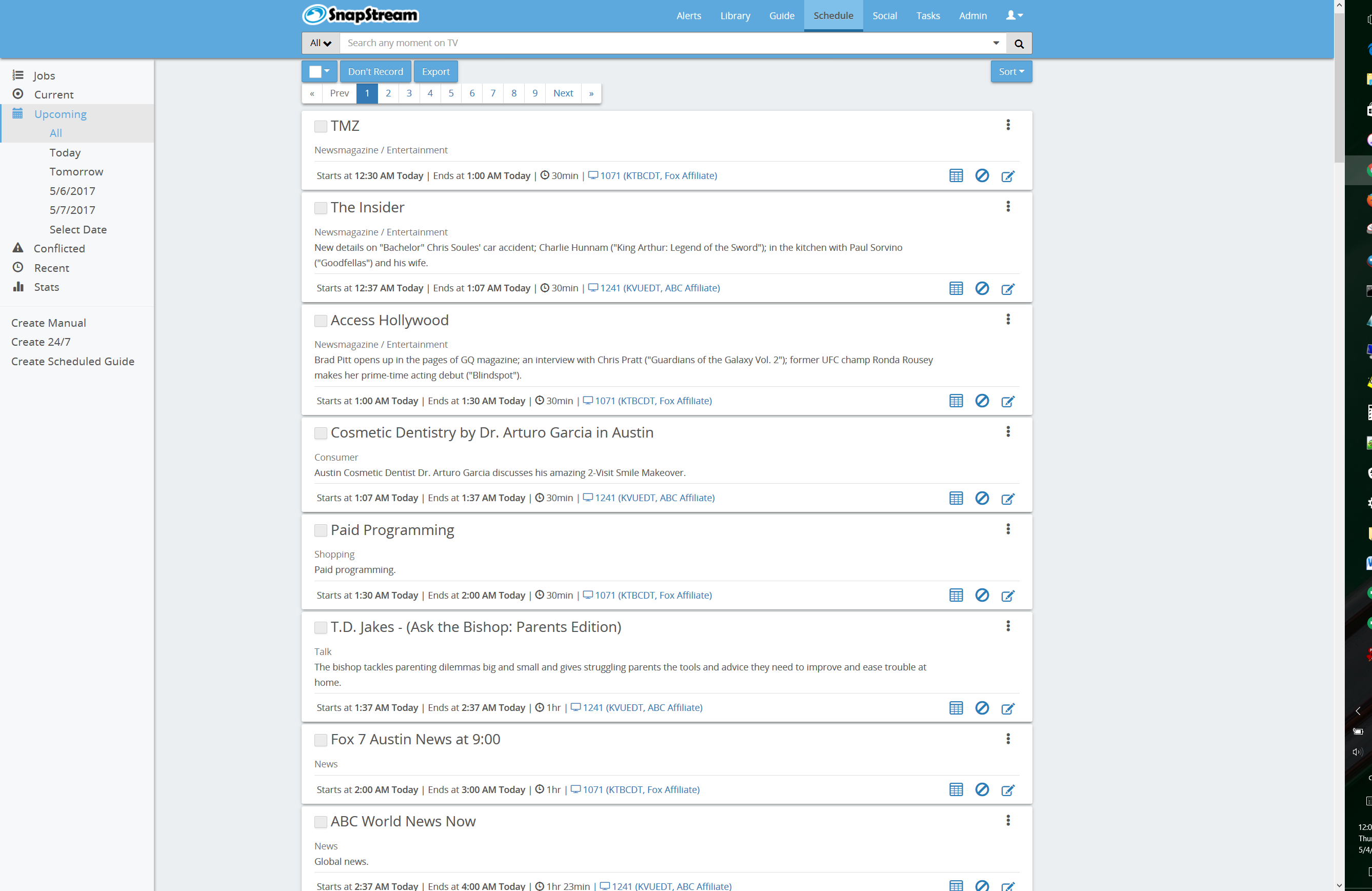
Task: Open the select-all checkbox dropdown
Action: 320,71
